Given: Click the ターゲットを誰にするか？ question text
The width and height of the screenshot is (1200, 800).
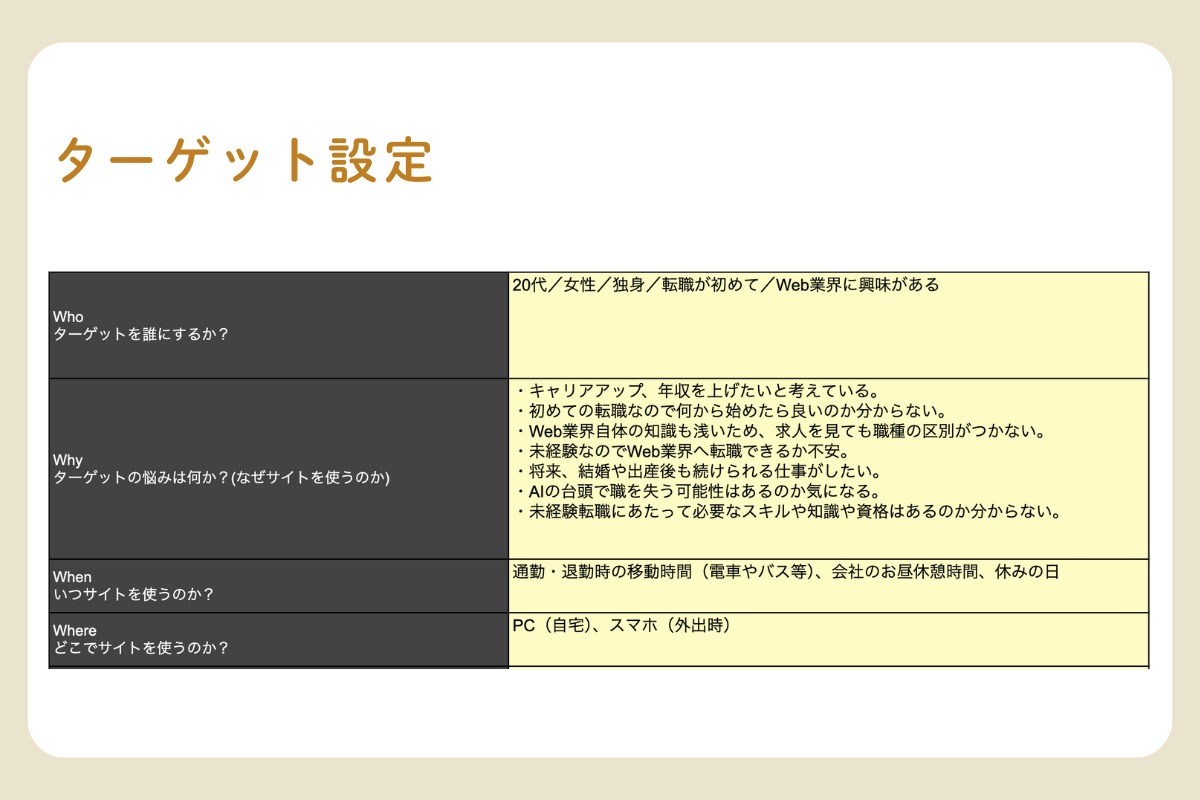Looking at the screenshot, I should [x=141, y=335].
